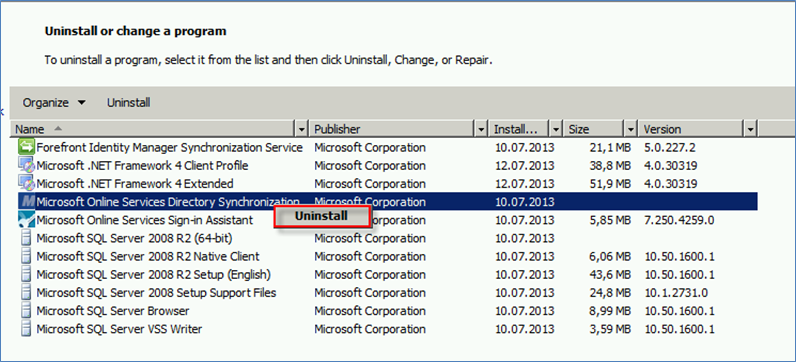
Task: Select Forefront Identity Manager Synchronization Service row
Action: click(388, 147)
